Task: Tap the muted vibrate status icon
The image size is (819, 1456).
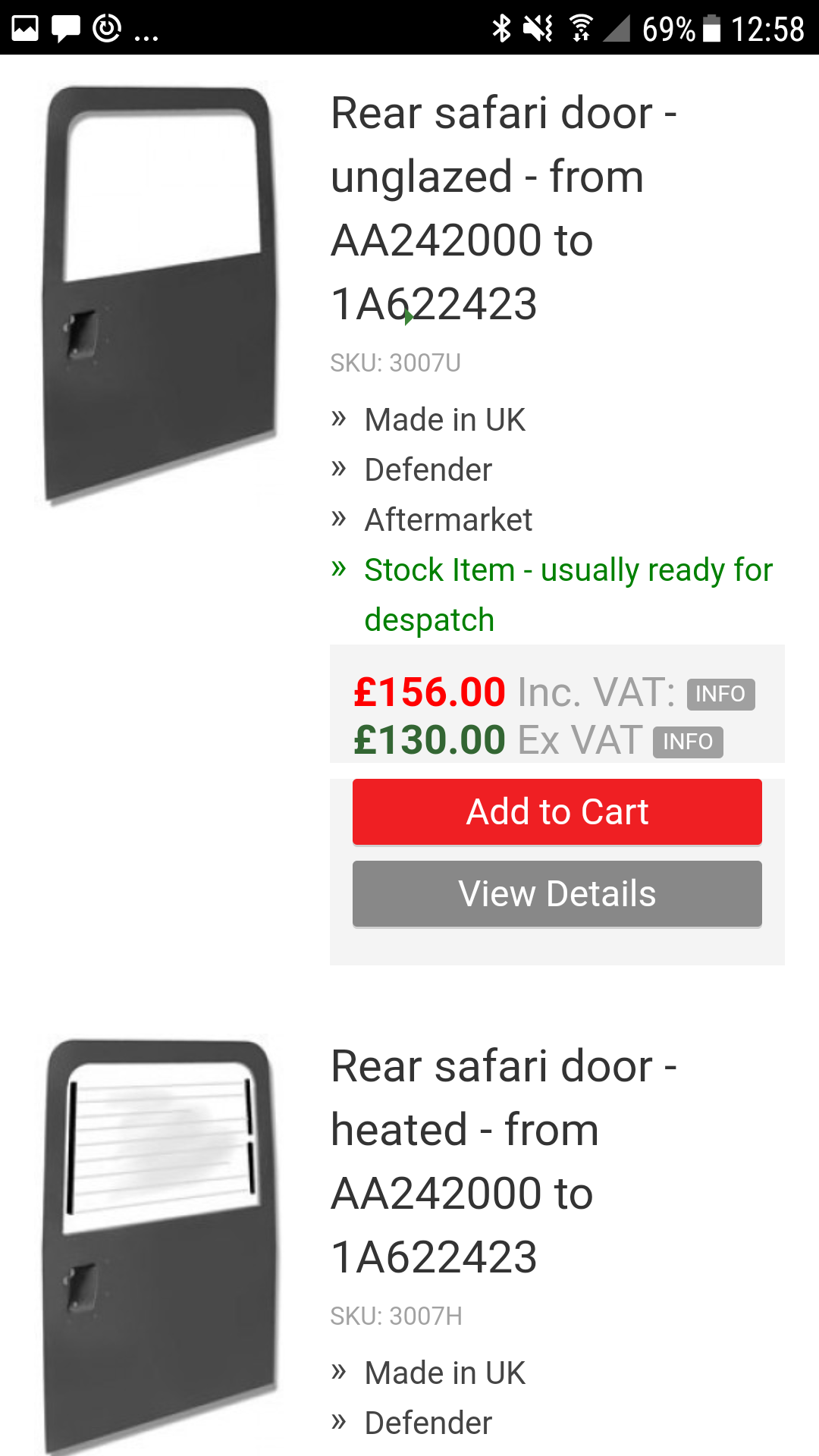Action: (538, 28)
